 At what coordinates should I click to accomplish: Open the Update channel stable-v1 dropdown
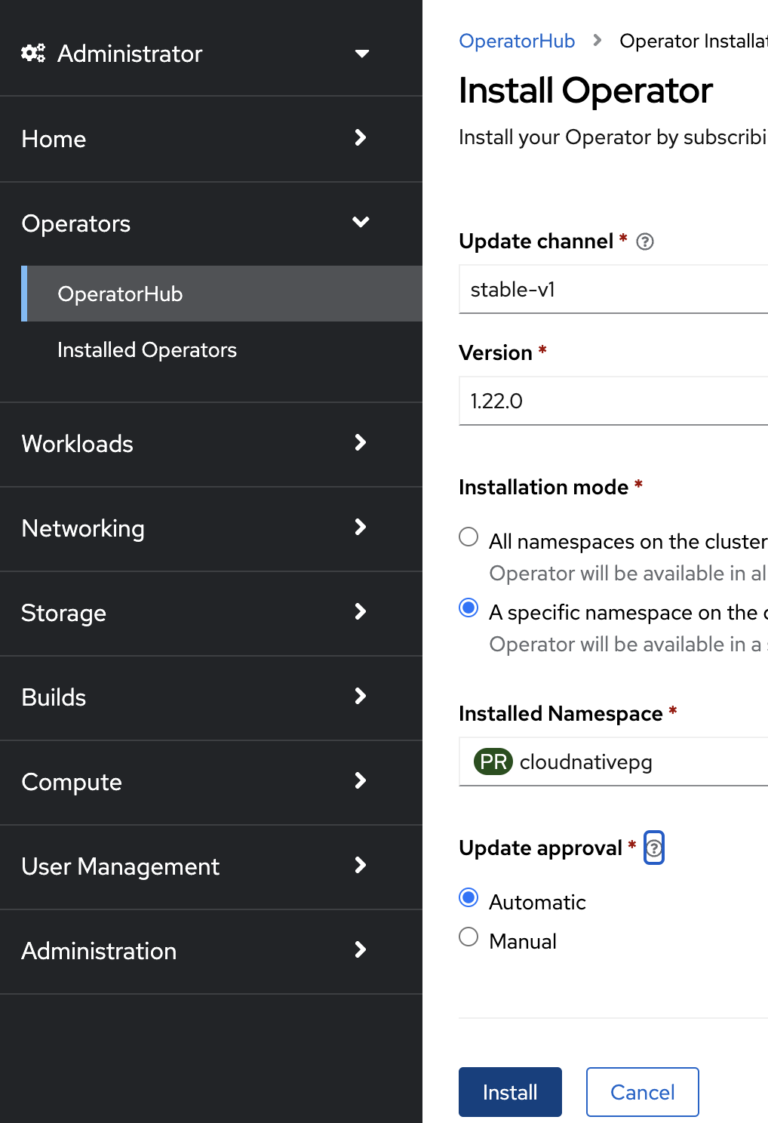click(x=612, y=291)
